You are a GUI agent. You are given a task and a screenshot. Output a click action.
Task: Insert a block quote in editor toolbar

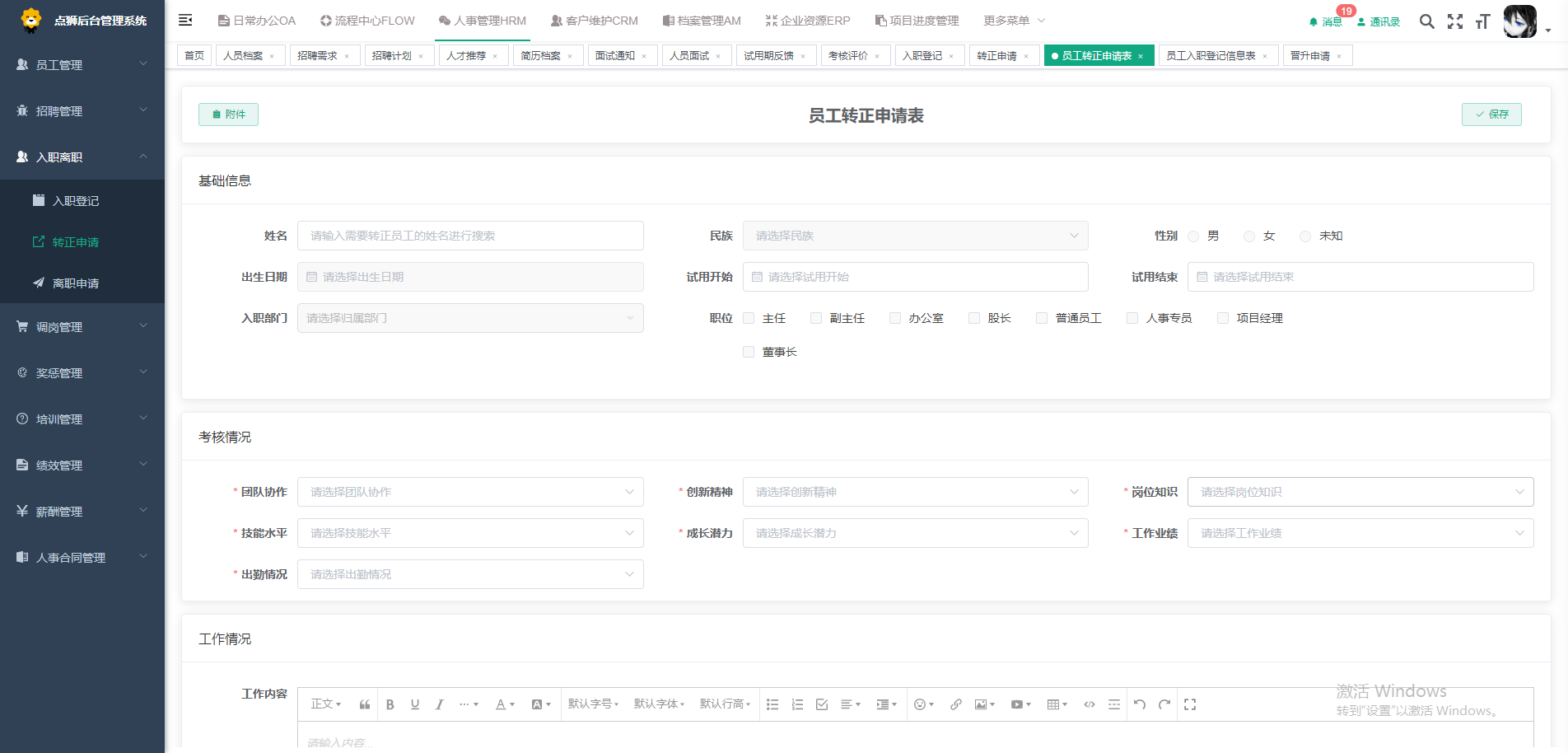pyautogui.click(x=365, y=704)
